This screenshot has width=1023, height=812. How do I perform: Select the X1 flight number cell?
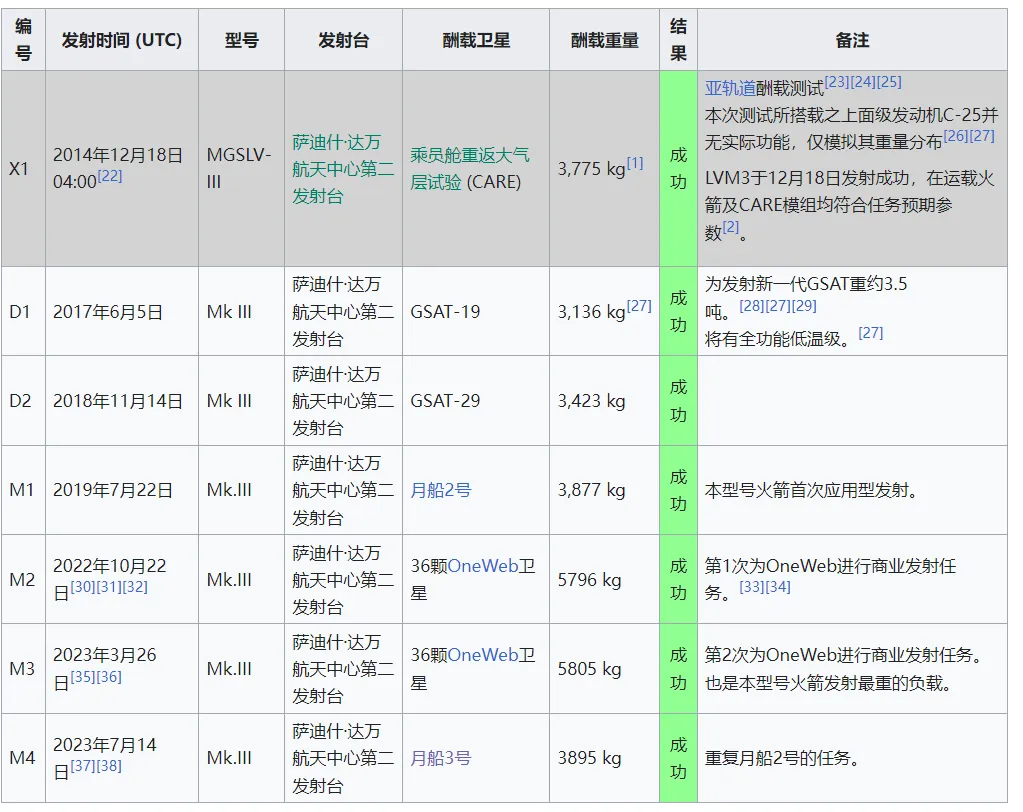[x=23, y=169]
